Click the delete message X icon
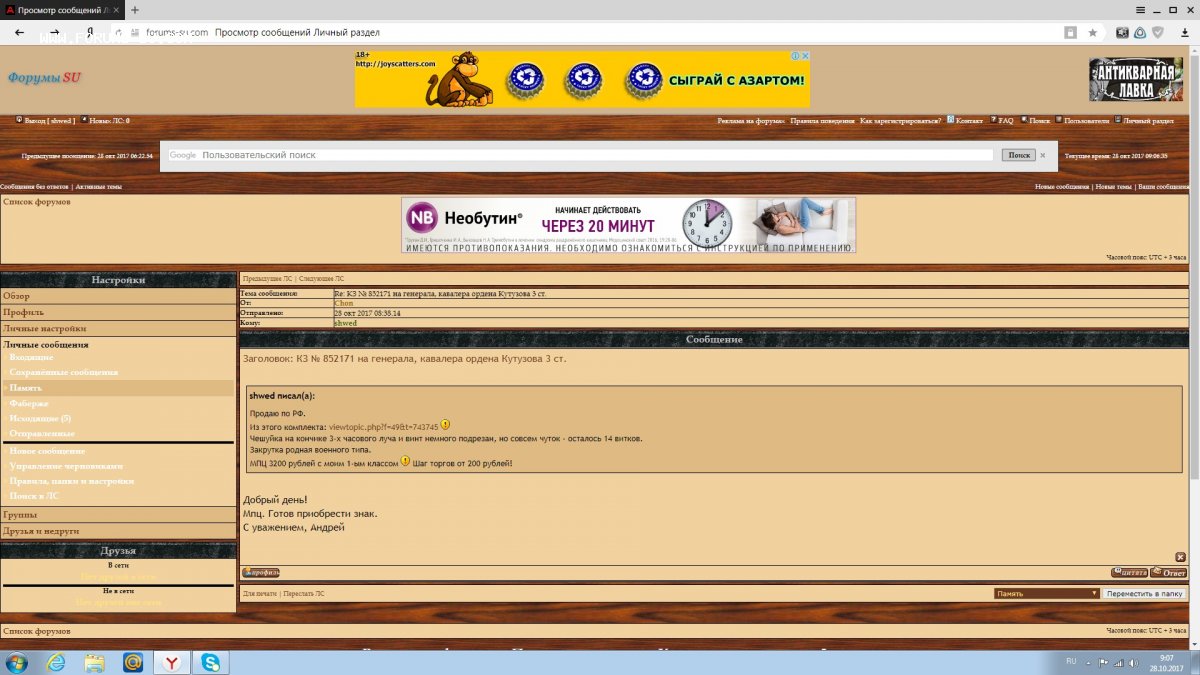This screenshot has height=675, width=1200. tap(1180, 557)
